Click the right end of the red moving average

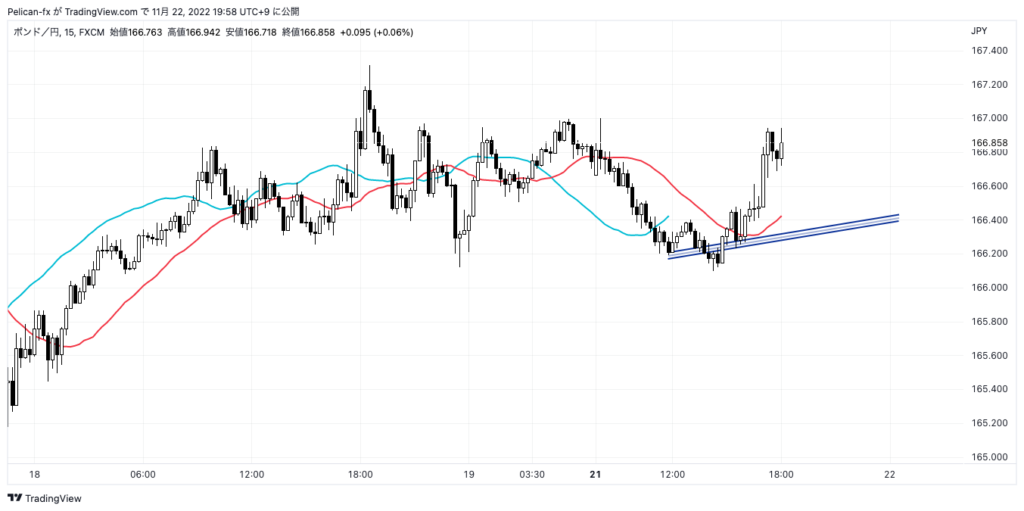779,216
